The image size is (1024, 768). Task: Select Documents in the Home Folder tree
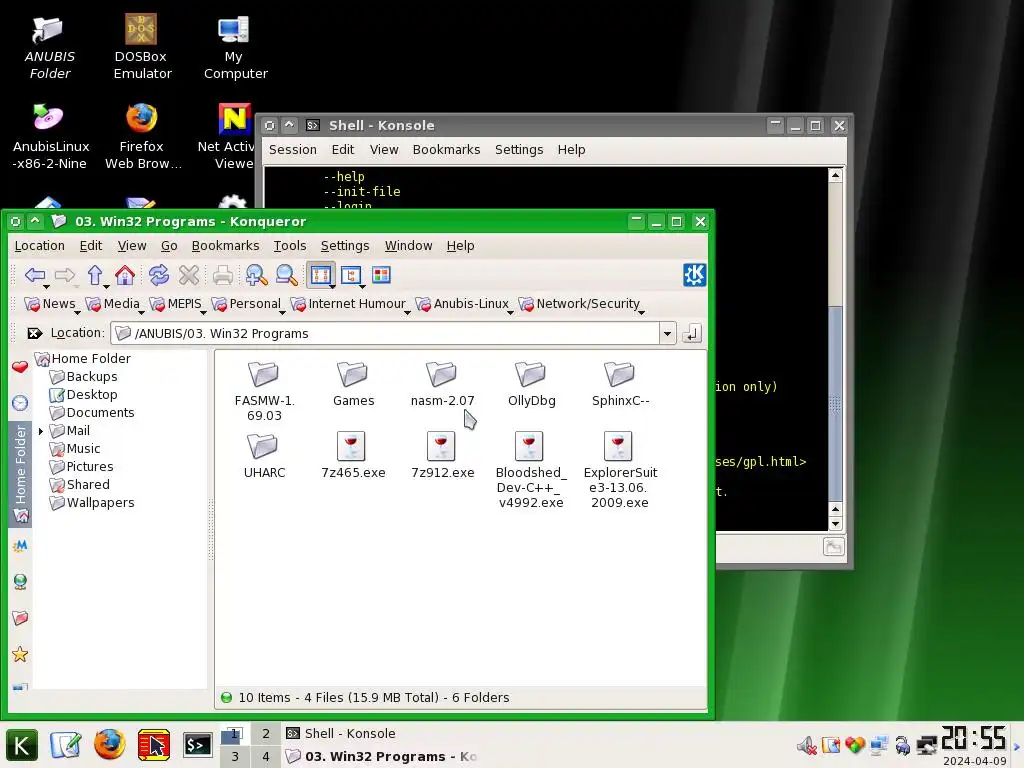pyautogui.click(x=100, y=413)
